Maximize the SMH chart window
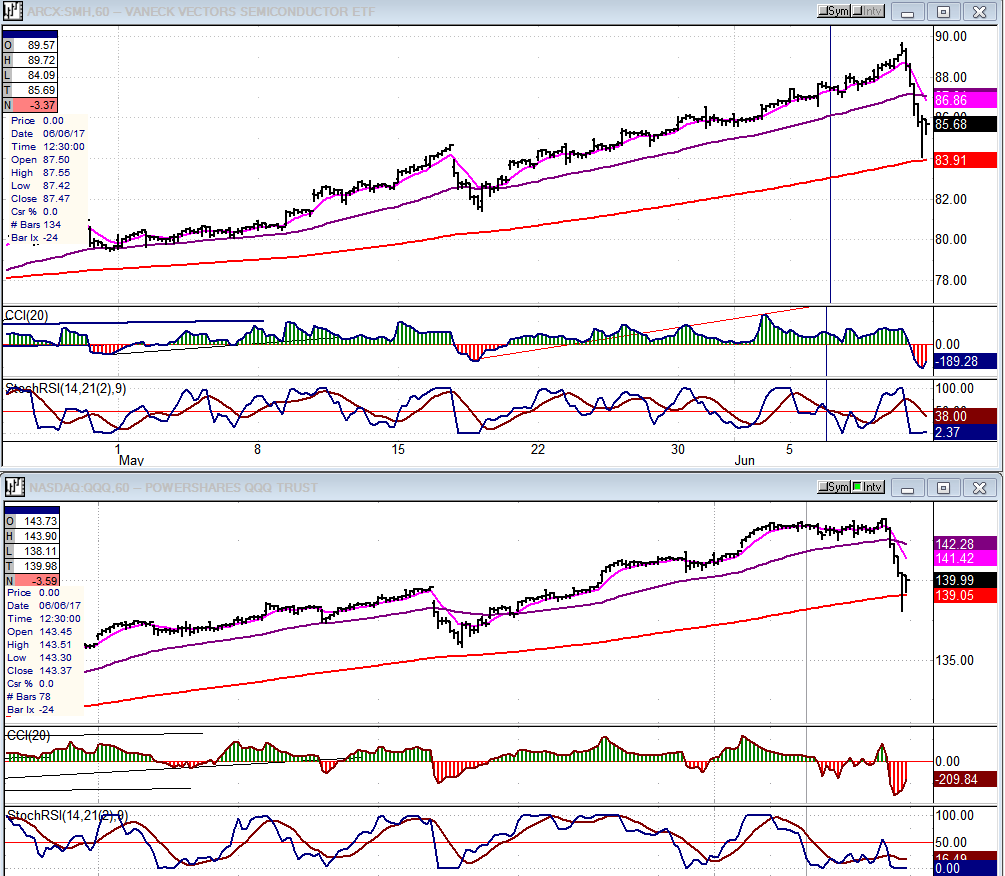The width and height of the screenshot is (1005, 876). [943, 12]
